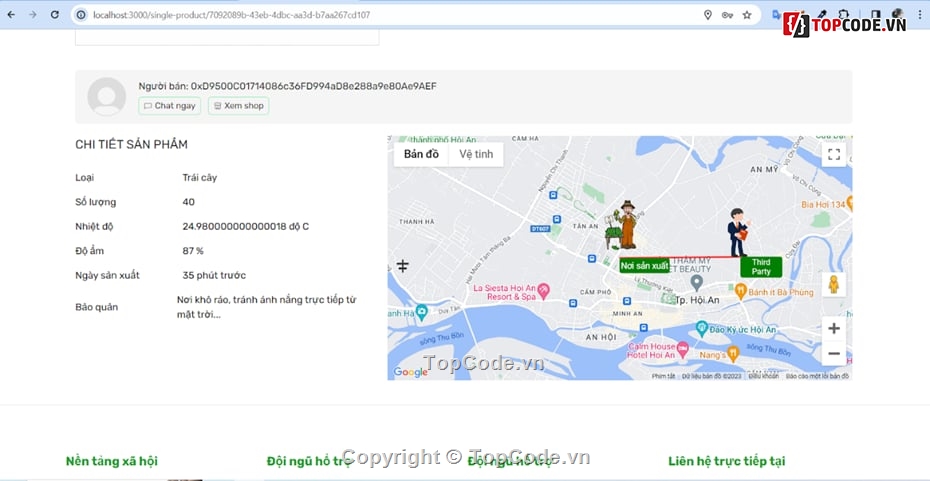Click the Chat ngay button

170,106
